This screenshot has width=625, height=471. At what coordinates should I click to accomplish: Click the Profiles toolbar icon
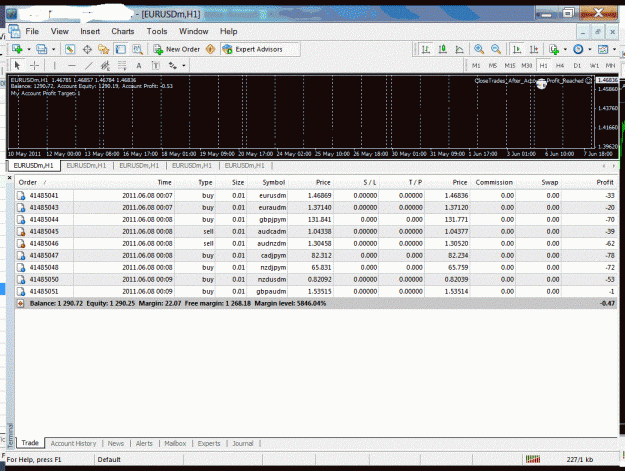point(41,49)
